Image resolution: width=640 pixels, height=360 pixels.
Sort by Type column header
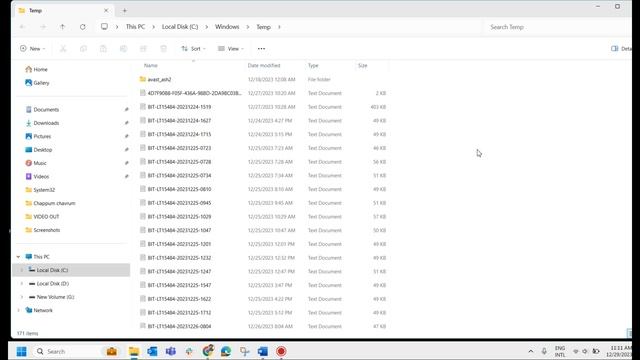click(x=313, y=65)
